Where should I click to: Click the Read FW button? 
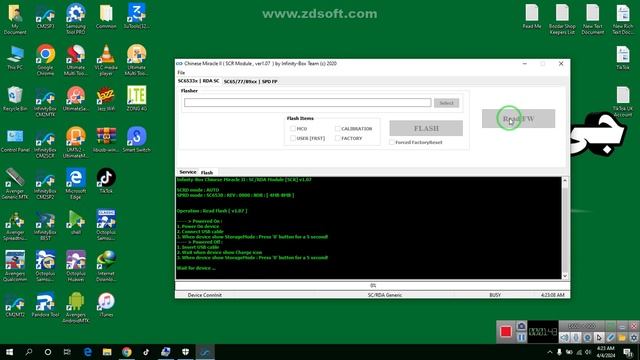(x=518, y=119)
